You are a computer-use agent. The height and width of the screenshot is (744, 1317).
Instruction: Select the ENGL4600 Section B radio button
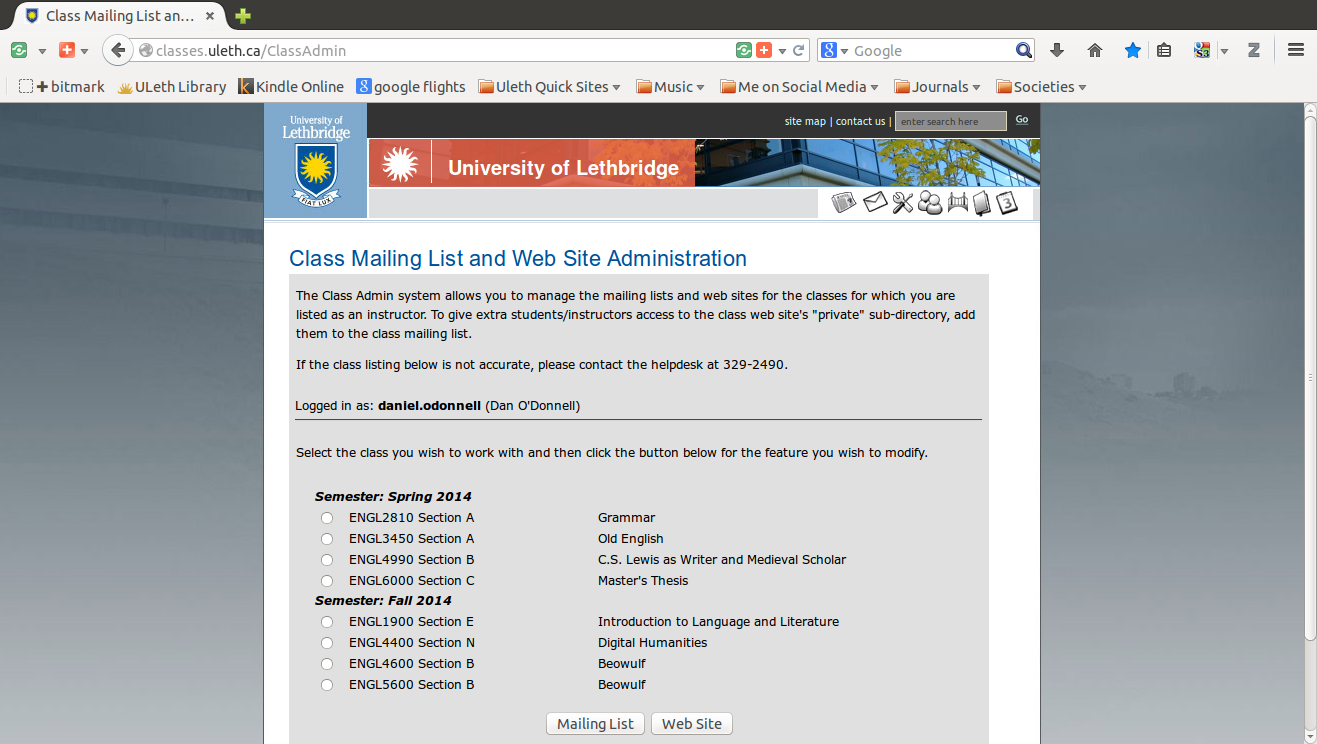(x=327, y=664)
